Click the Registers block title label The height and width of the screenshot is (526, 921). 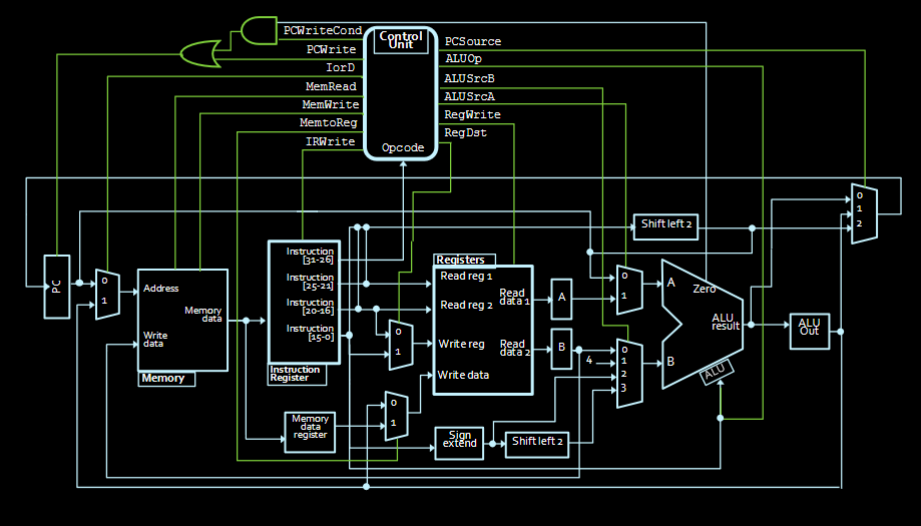click(x=461, y=259)
